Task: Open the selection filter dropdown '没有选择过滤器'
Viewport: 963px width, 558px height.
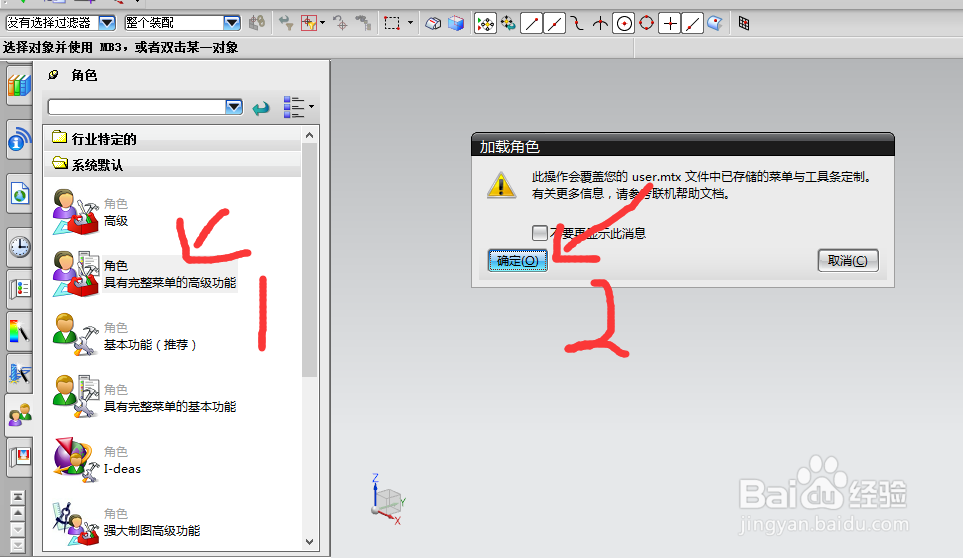Action: [60, 23]
